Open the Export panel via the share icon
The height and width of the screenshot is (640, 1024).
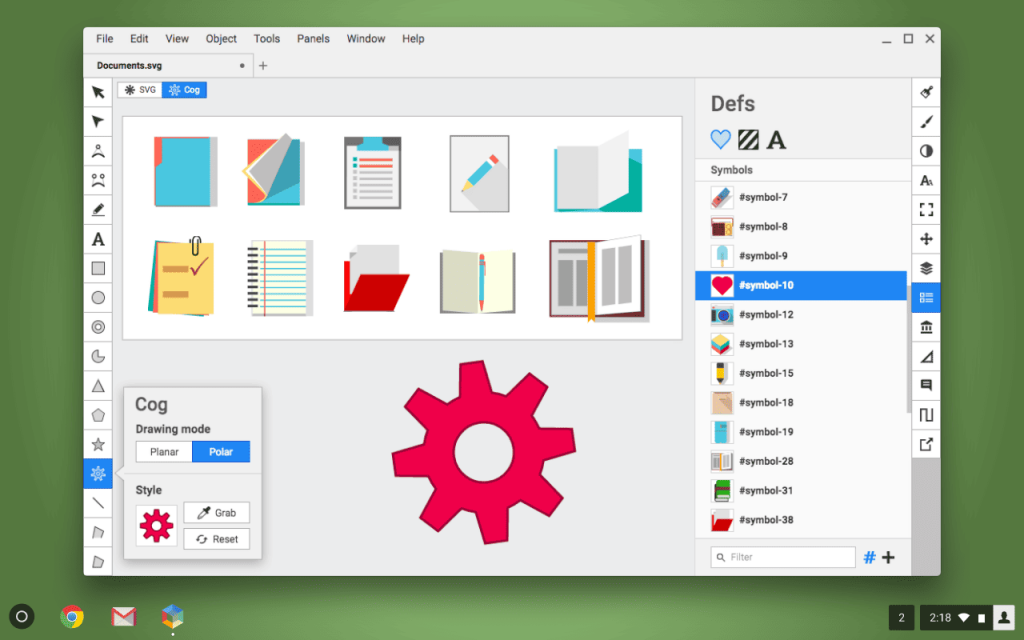[925, 443]
